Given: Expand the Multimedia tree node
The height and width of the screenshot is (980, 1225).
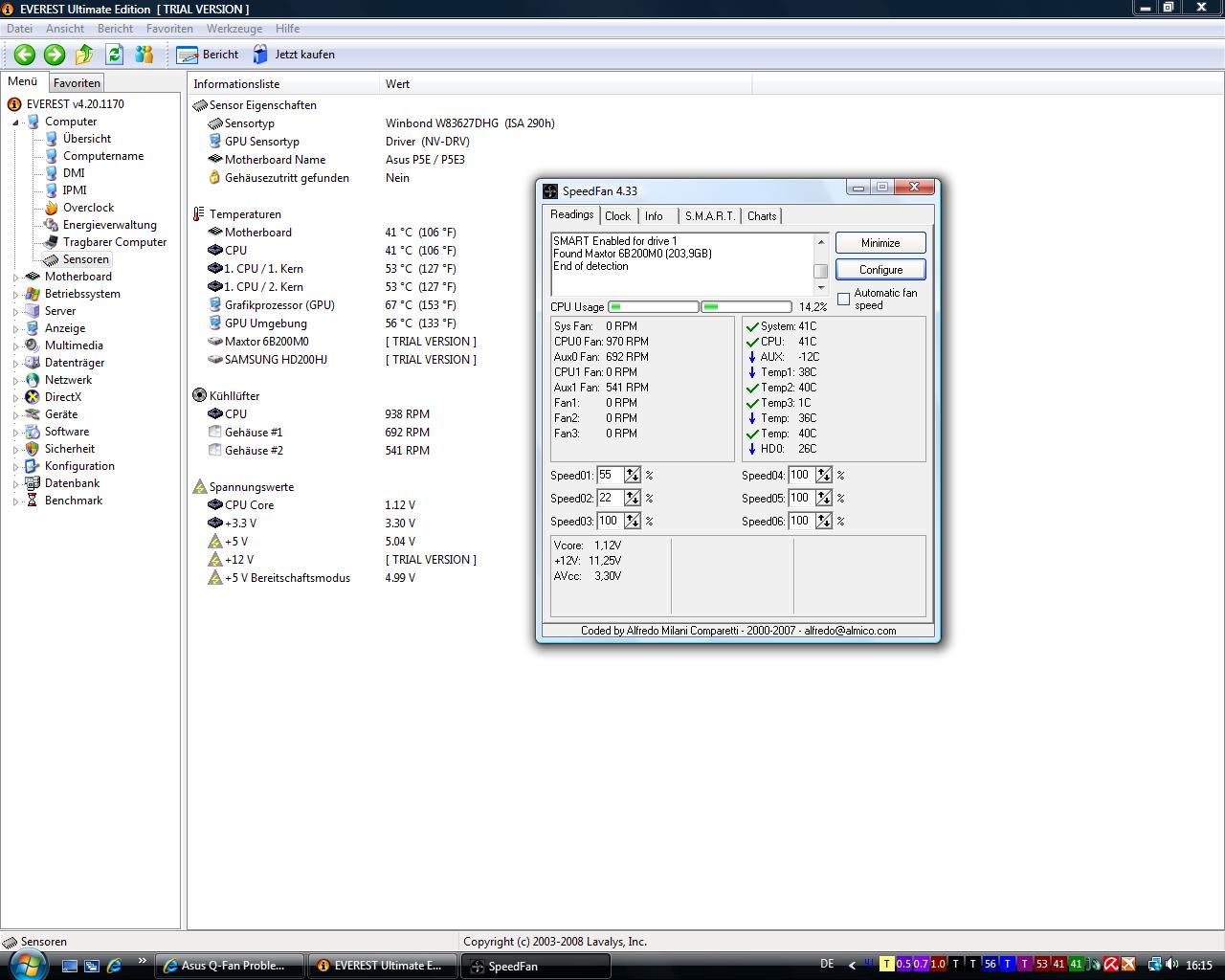Looking at the screenshot, I should click(15, 346).
